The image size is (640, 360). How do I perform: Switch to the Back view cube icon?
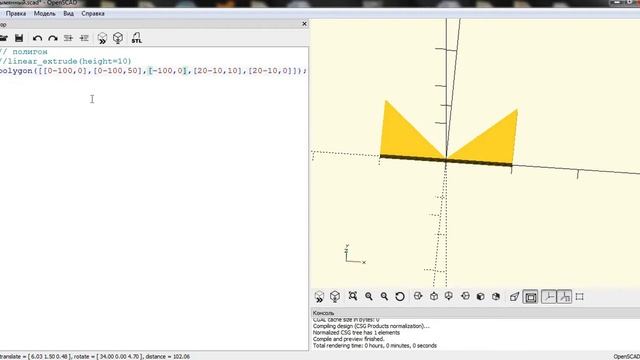click(x=496, y=296)
